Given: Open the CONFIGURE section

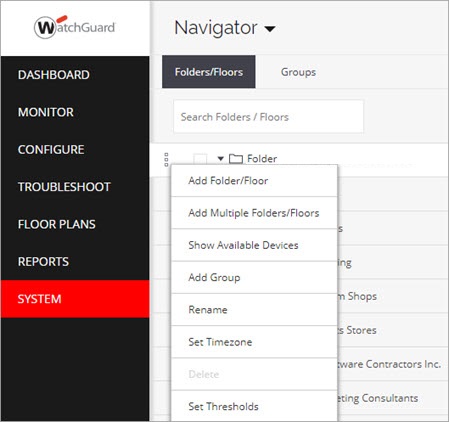Looking at the screenshot, I should (75, 149).
